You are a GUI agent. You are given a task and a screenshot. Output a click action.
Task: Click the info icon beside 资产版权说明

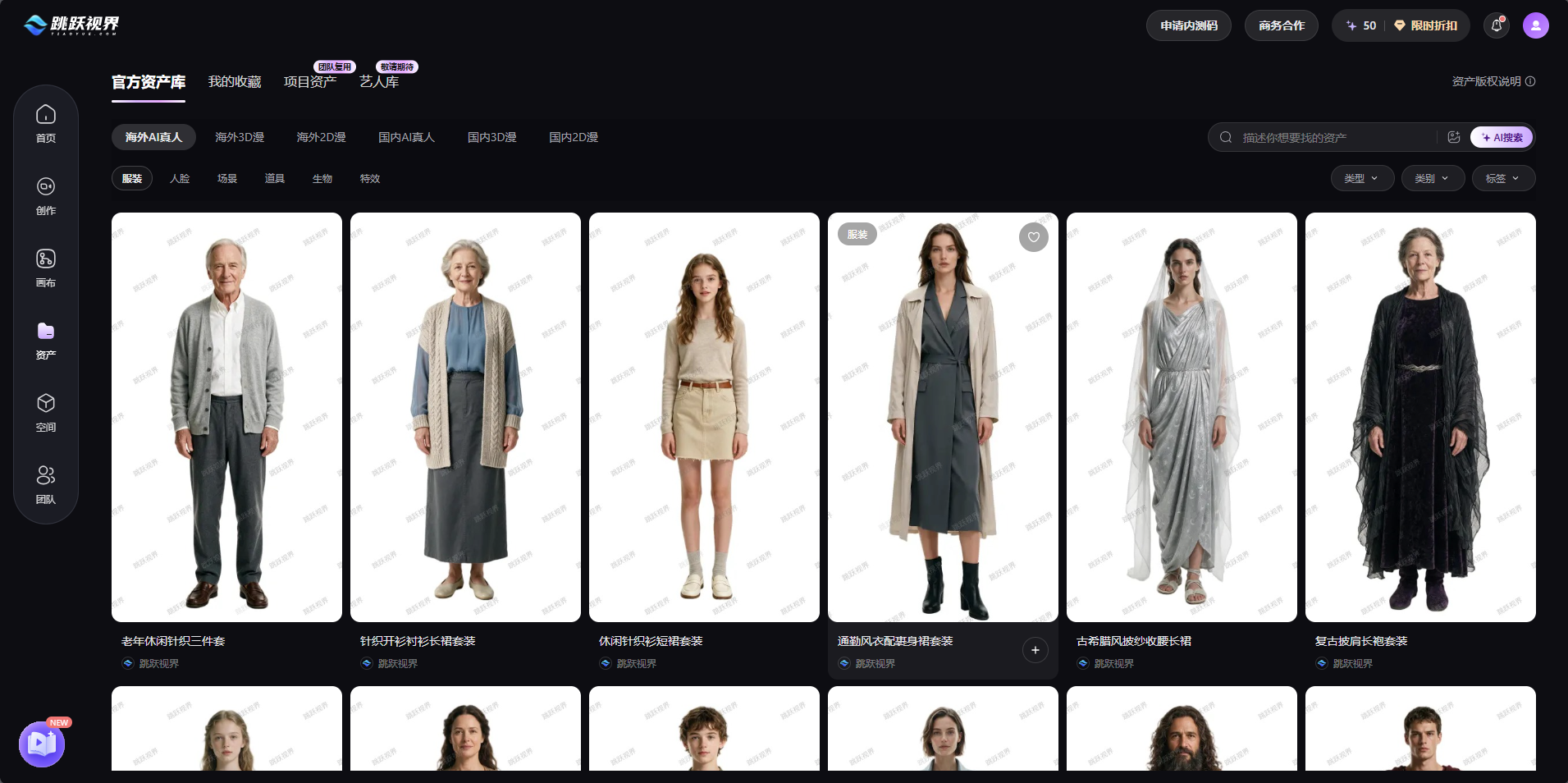(1530, 81)
